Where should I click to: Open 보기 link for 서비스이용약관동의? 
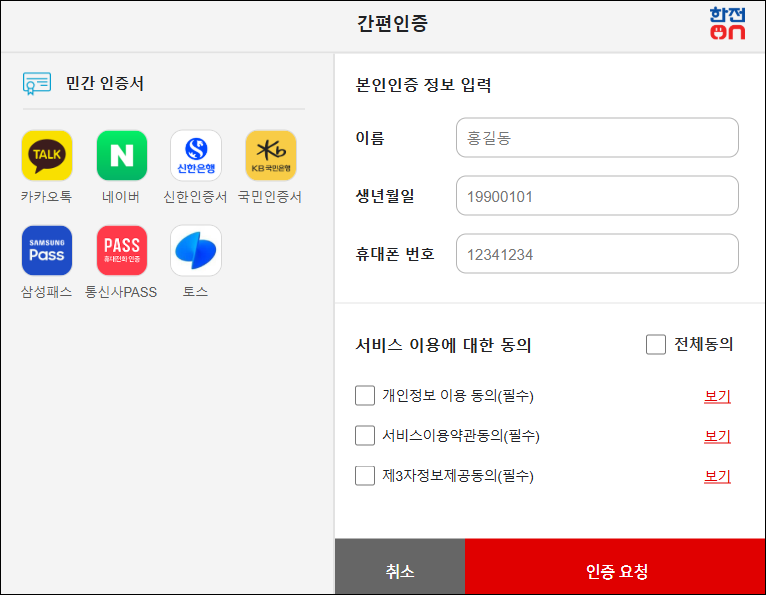717,436
